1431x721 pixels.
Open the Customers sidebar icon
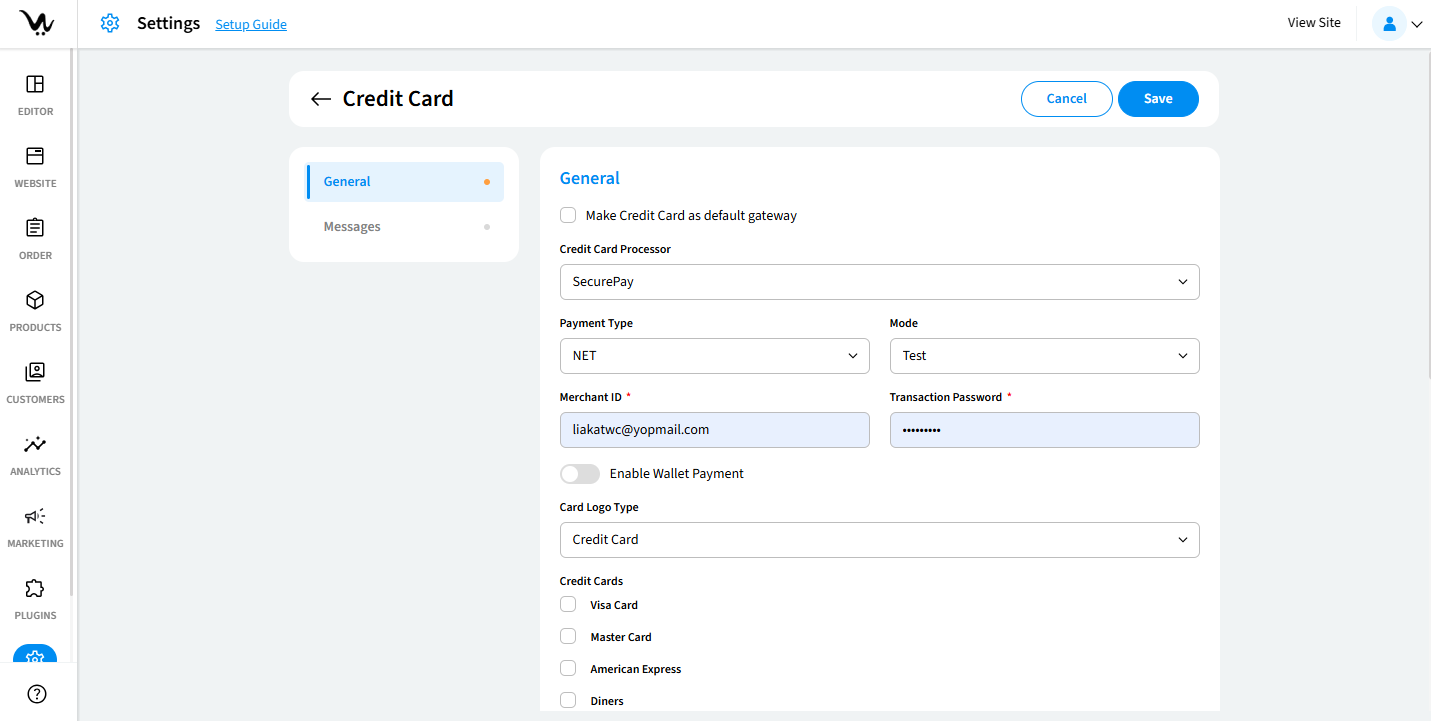pos(35,373)
